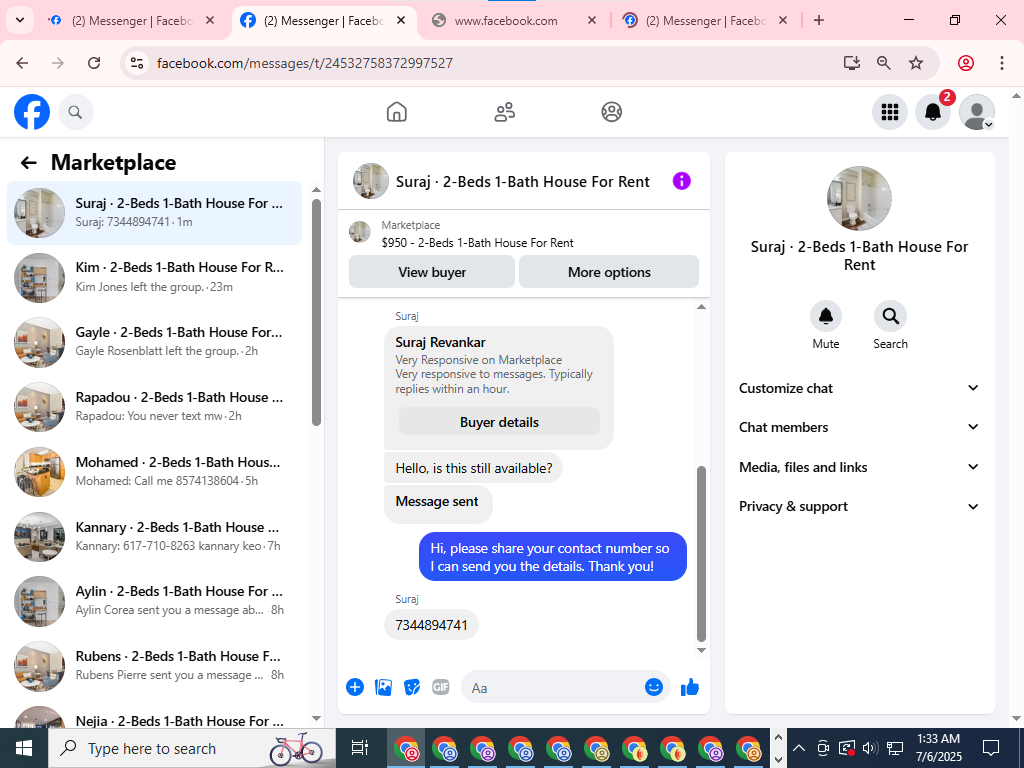Open the Facebook menu grid icon
1024x768 pixels.
tap(889, 112)
